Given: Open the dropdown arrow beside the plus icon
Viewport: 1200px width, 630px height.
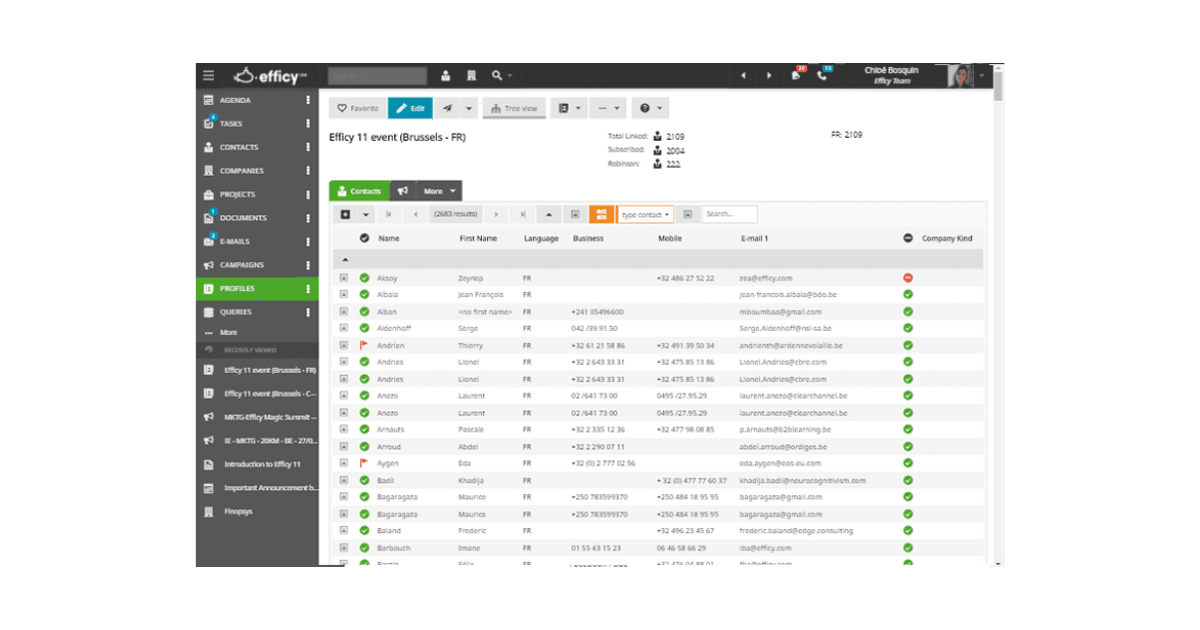Looking at the screenshot, I should (366, 214).
